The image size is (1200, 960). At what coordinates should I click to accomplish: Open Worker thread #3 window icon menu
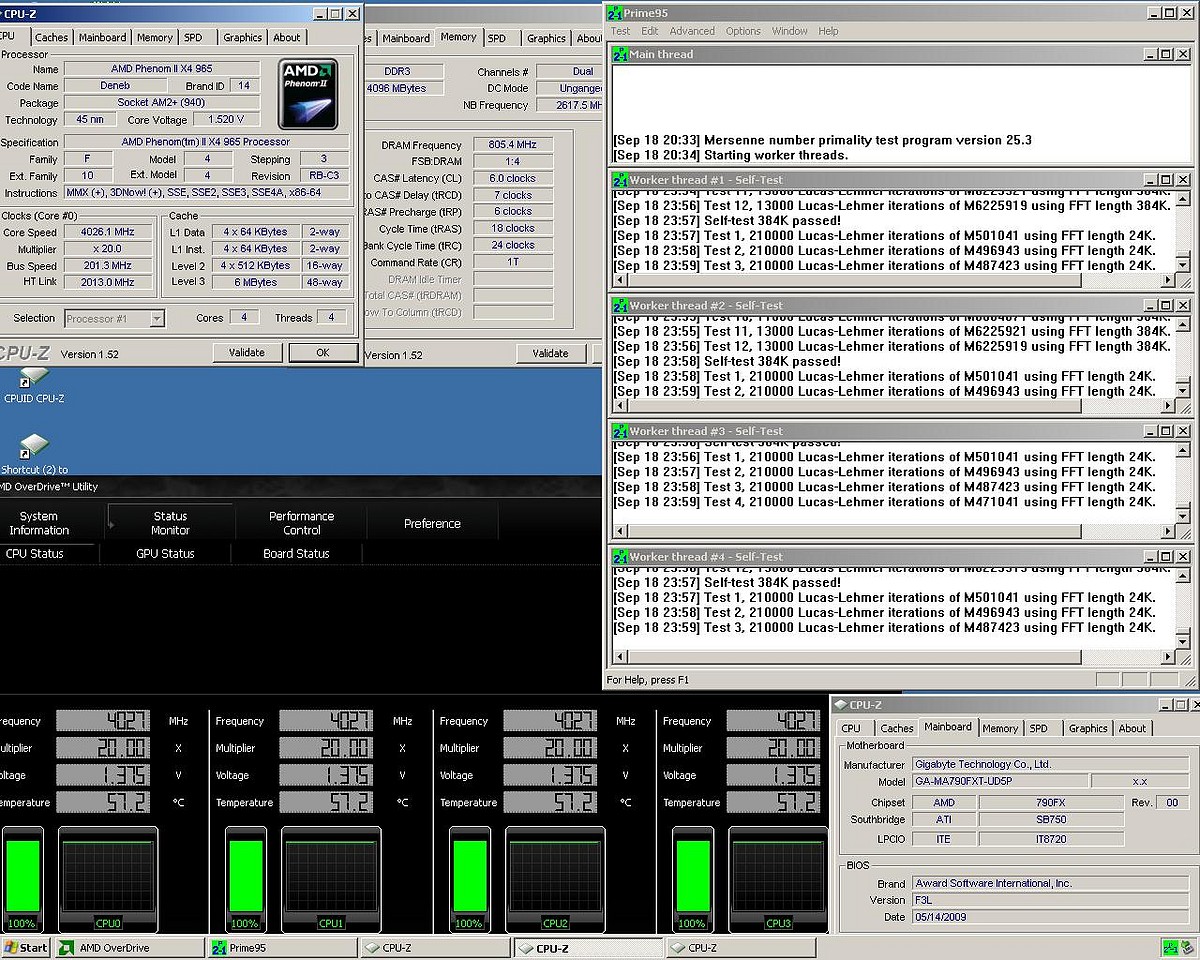click(620, 431)
